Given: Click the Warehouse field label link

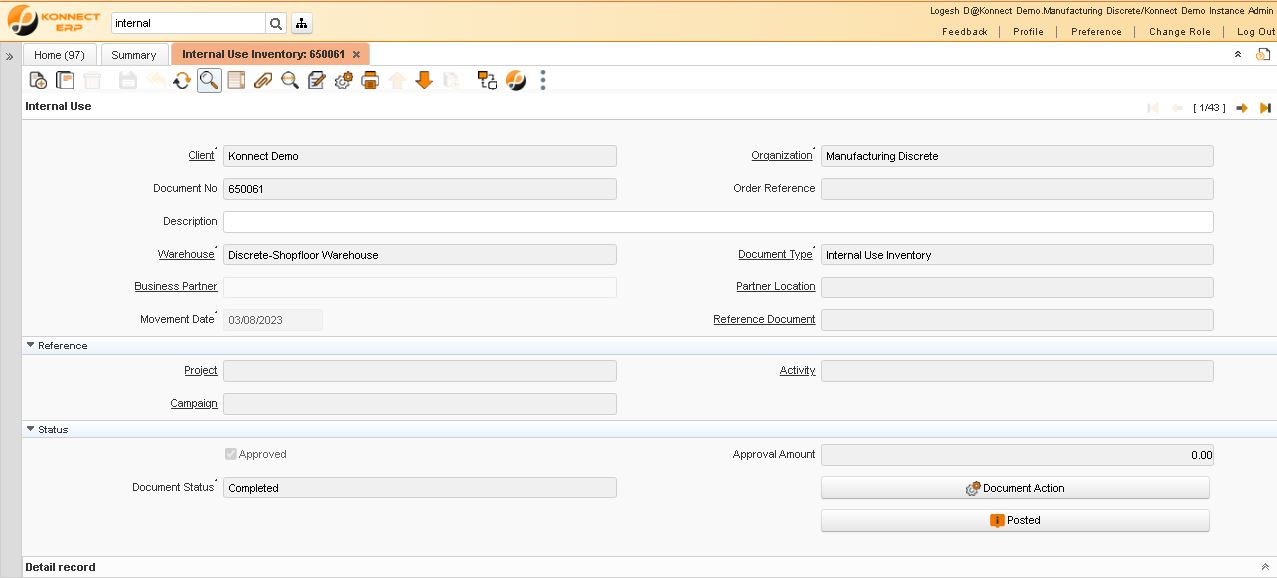Looking at the screenshot, I should click(x=186, y=254).
